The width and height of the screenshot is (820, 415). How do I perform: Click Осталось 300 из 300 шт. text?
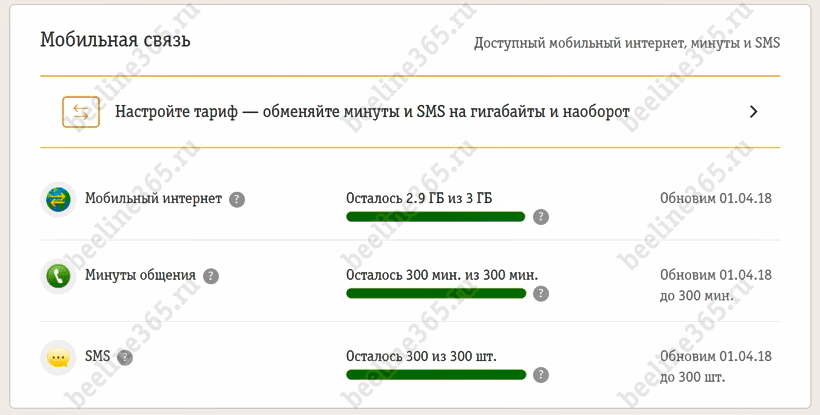pyautogui.click(x=421, y=356)
